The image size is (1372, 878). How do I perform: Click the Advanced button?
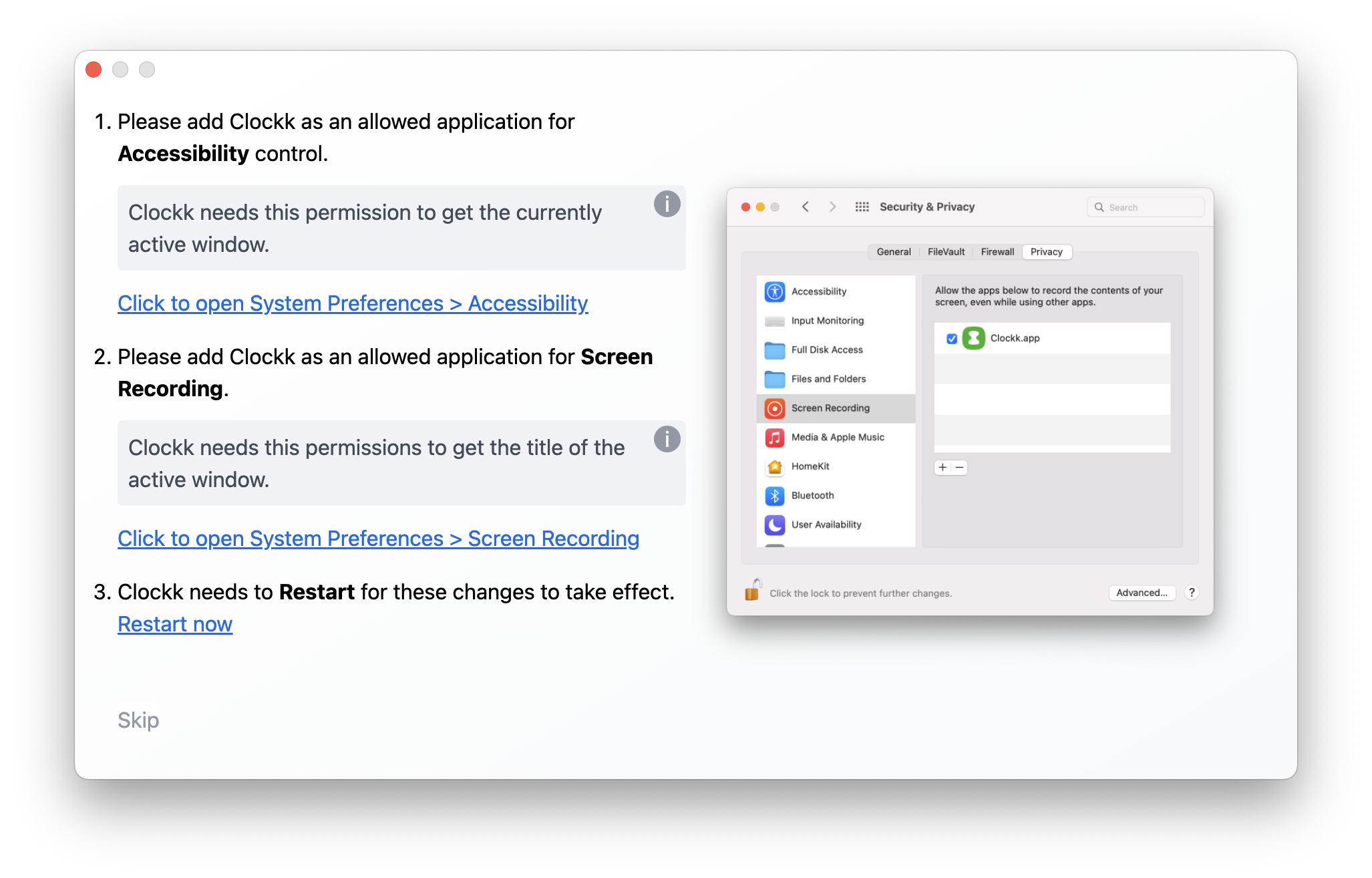[x=1141, y=592]
